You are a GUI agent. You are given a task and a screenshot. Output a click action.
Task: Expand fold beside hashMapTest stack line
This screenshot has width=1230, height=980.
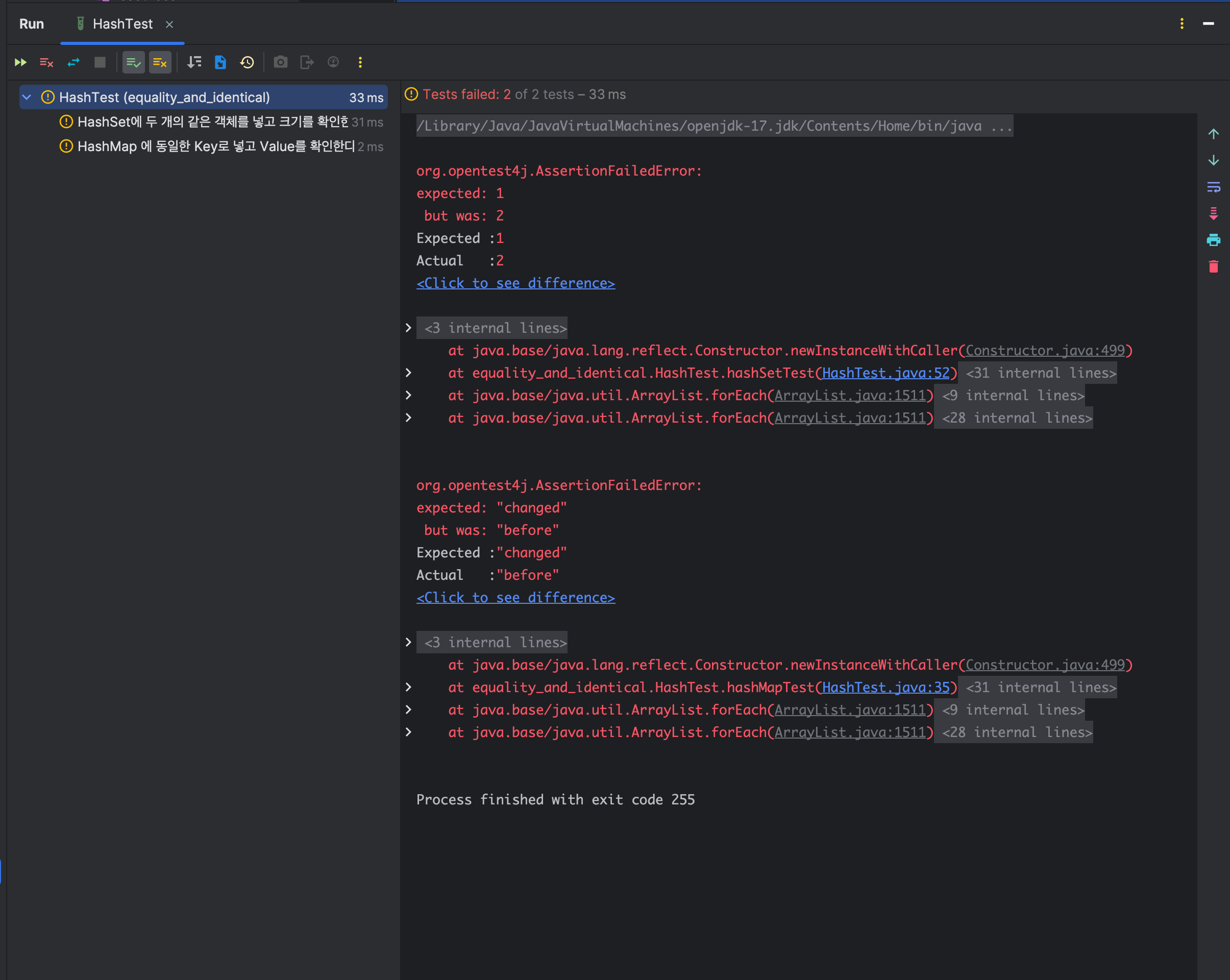(x=408, y=688)
